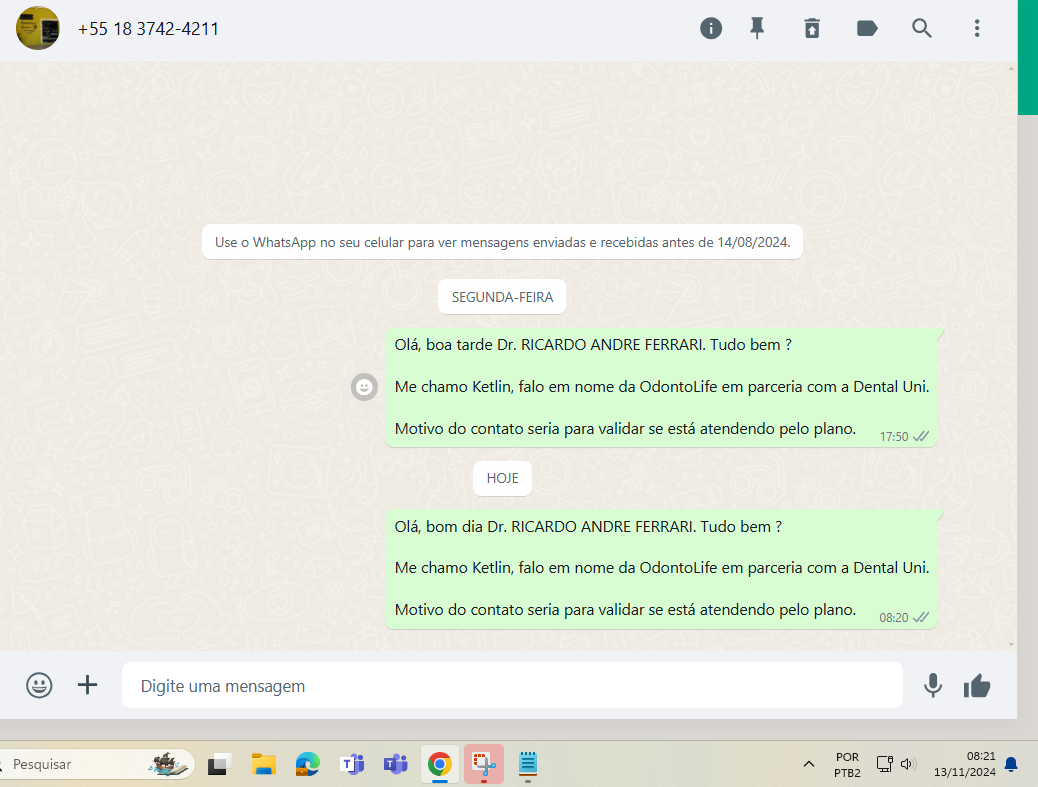1038x787 pixels.
Task: Open the emoji picker in composer
Action: point(39,685)
